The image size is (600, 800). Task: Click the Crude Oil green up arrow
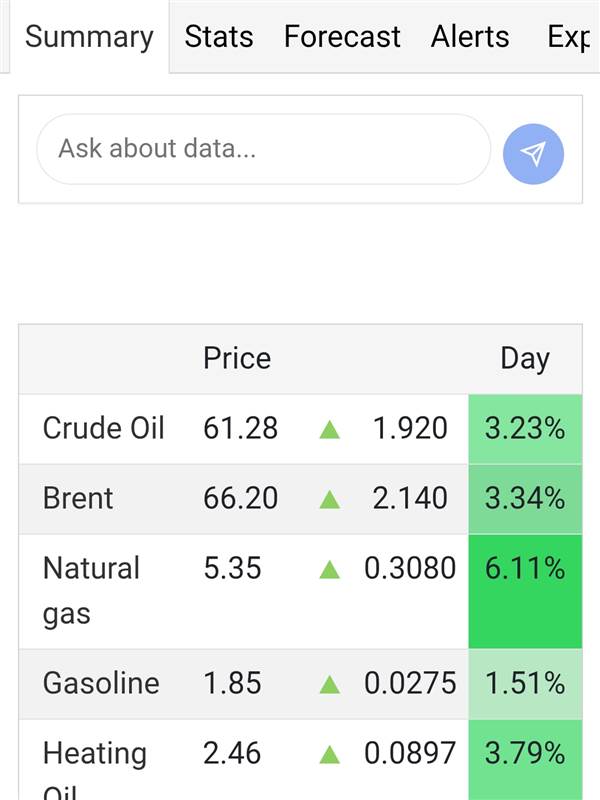coord(329,430)
